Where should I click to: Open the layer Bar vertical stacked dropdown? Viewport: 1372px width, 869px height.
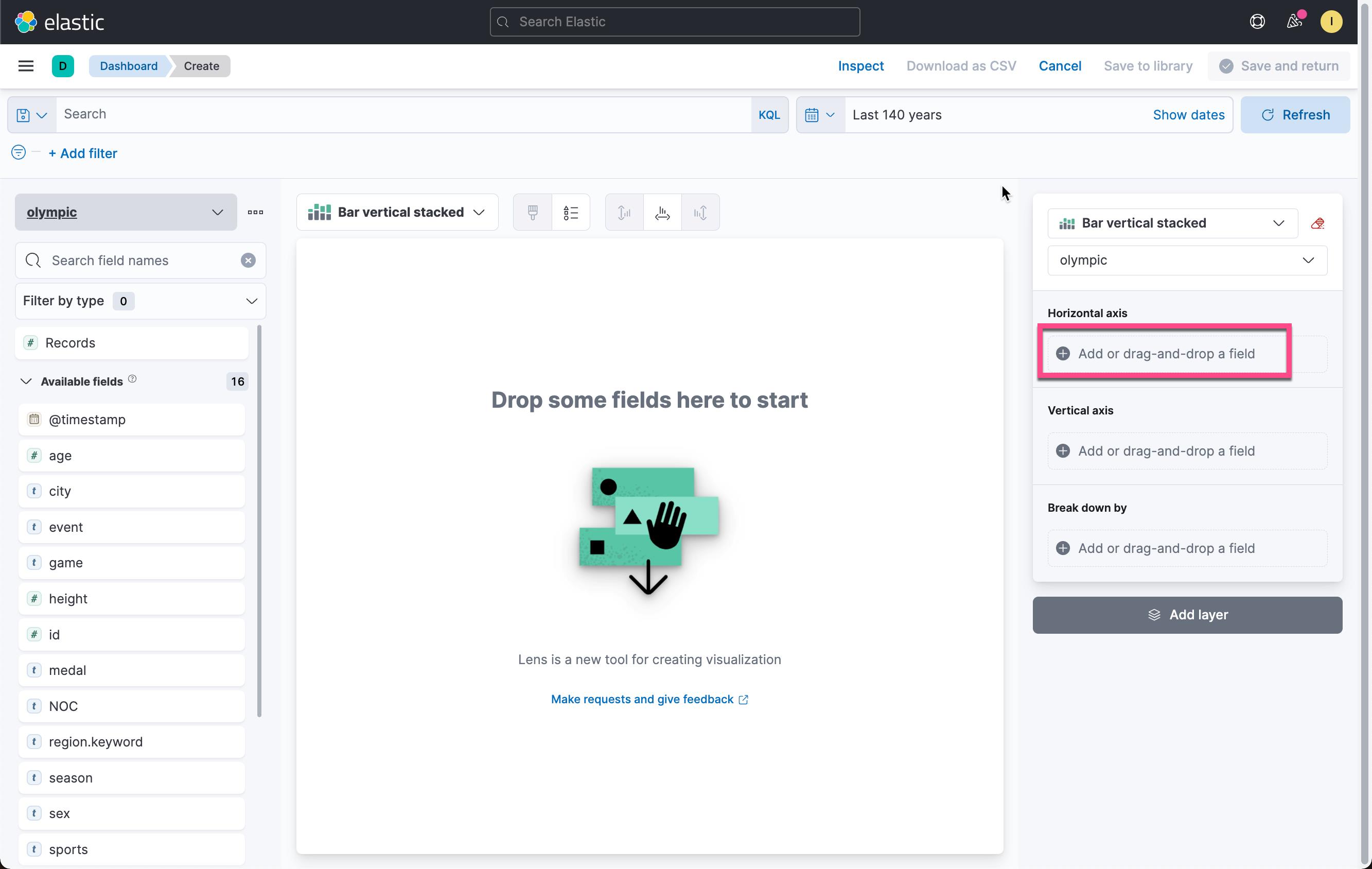1172,223
